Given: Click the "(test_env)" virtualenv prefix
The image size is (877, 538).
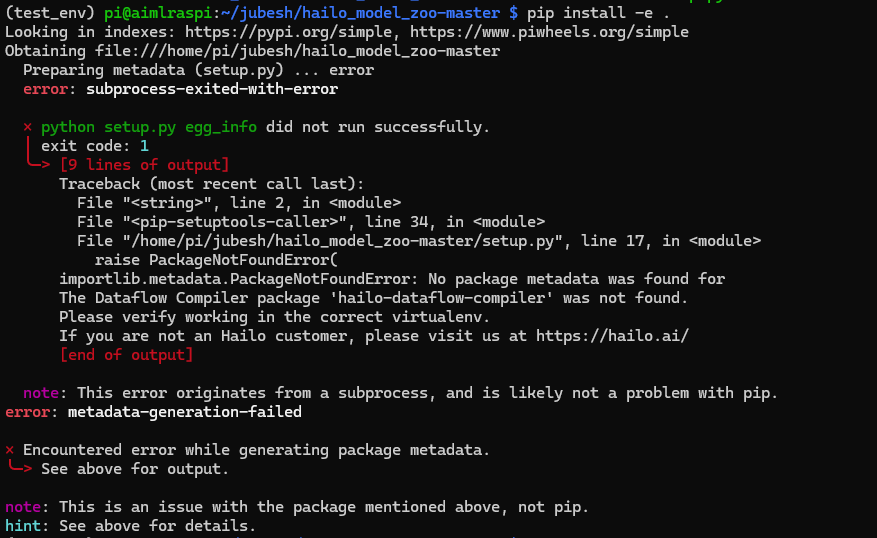Looking at the screenshot, I should click(50, 12).
